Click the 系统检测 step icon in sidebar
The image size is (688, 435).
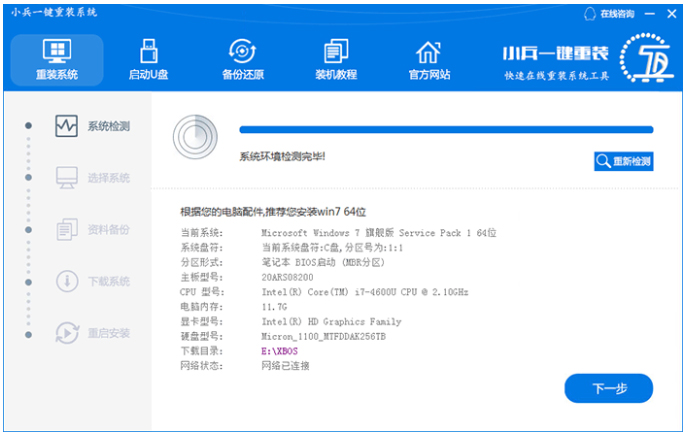(x=67, y=126)
